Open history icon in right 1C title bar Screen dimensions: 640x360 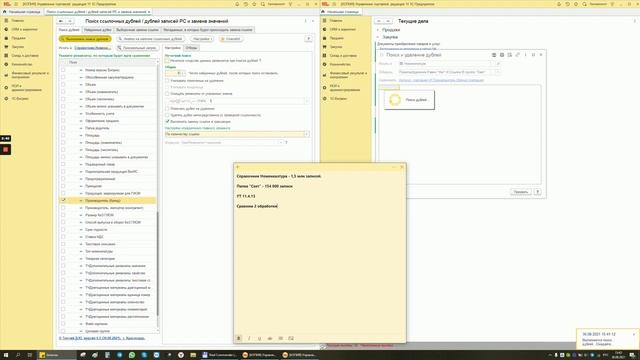click(567, 4)
